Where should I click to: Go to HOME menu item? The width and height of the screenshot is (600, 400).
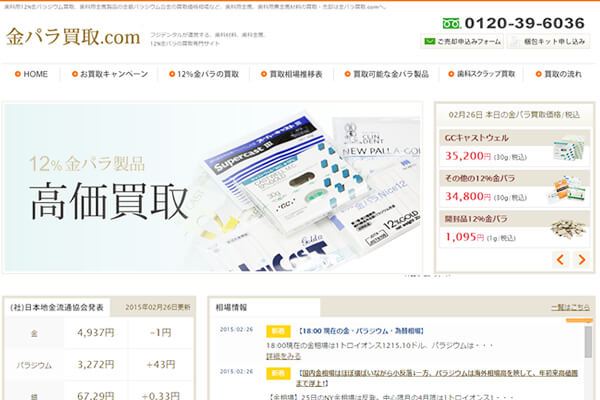(31, 74)
